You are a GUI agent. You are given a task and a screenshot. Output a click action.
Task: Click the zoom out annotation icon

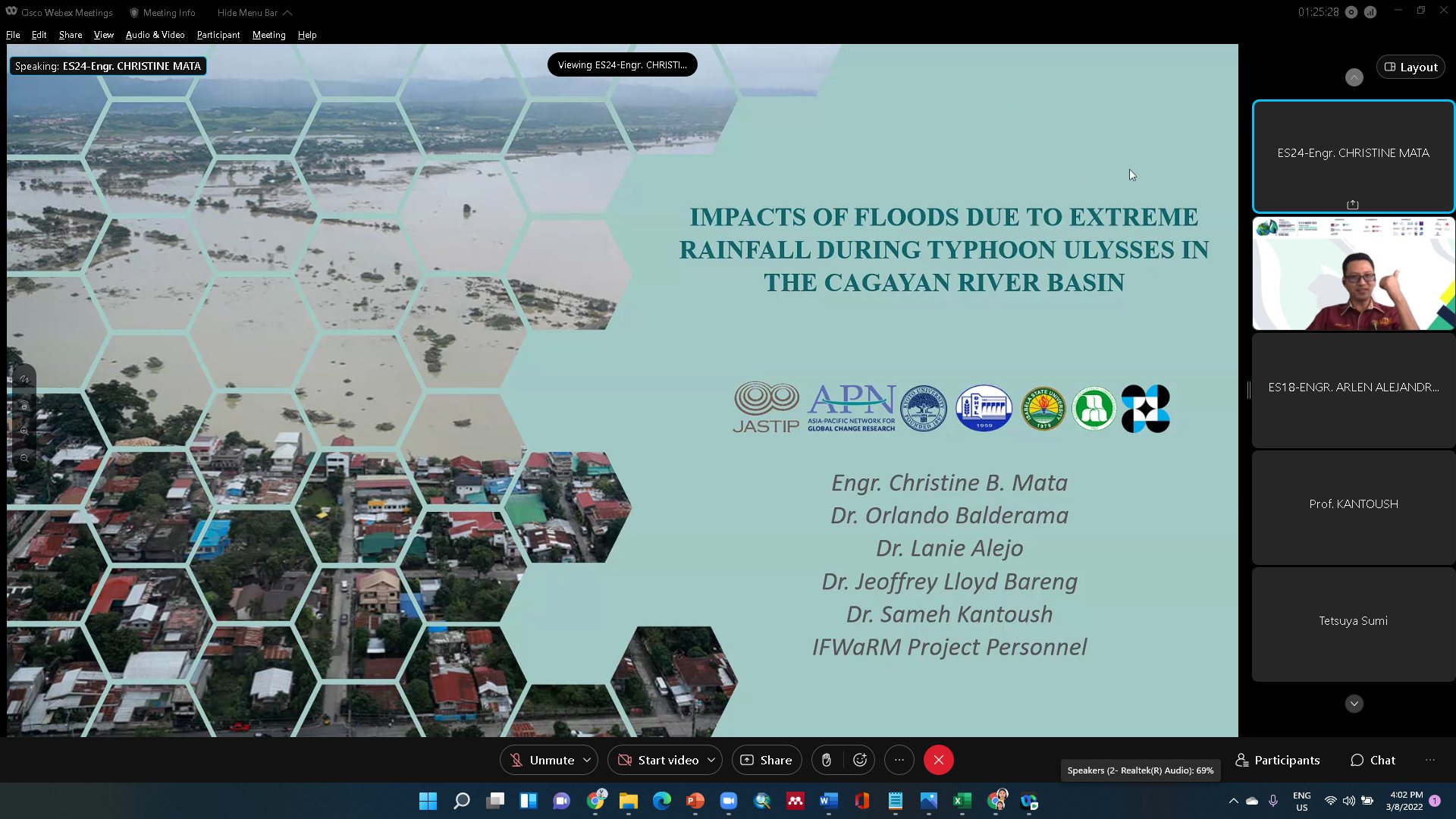click(24, 458)
